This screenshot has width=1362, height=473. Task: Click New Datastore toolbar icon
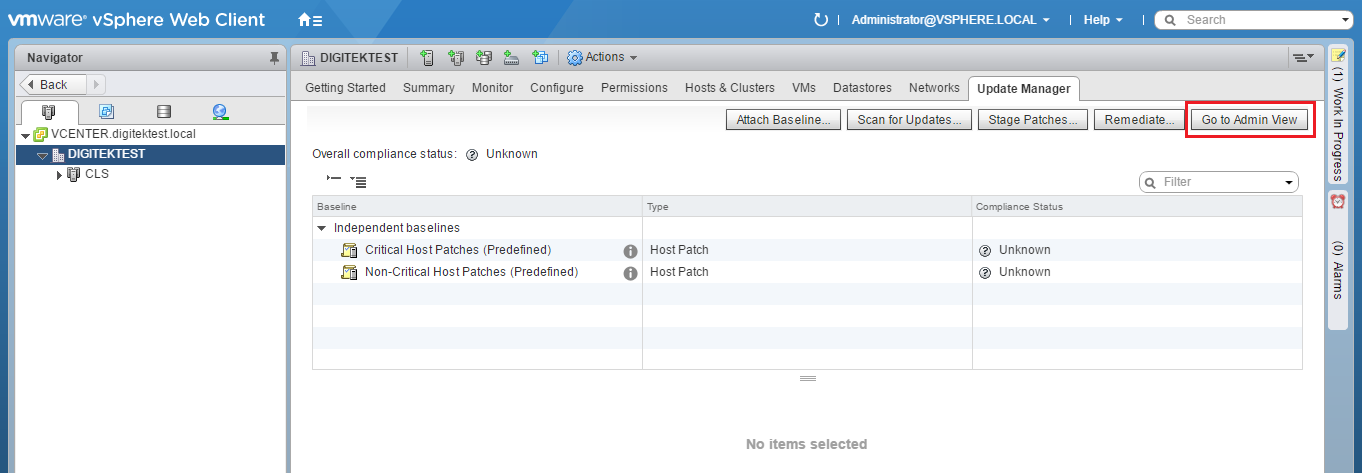[x=484, y=58]
